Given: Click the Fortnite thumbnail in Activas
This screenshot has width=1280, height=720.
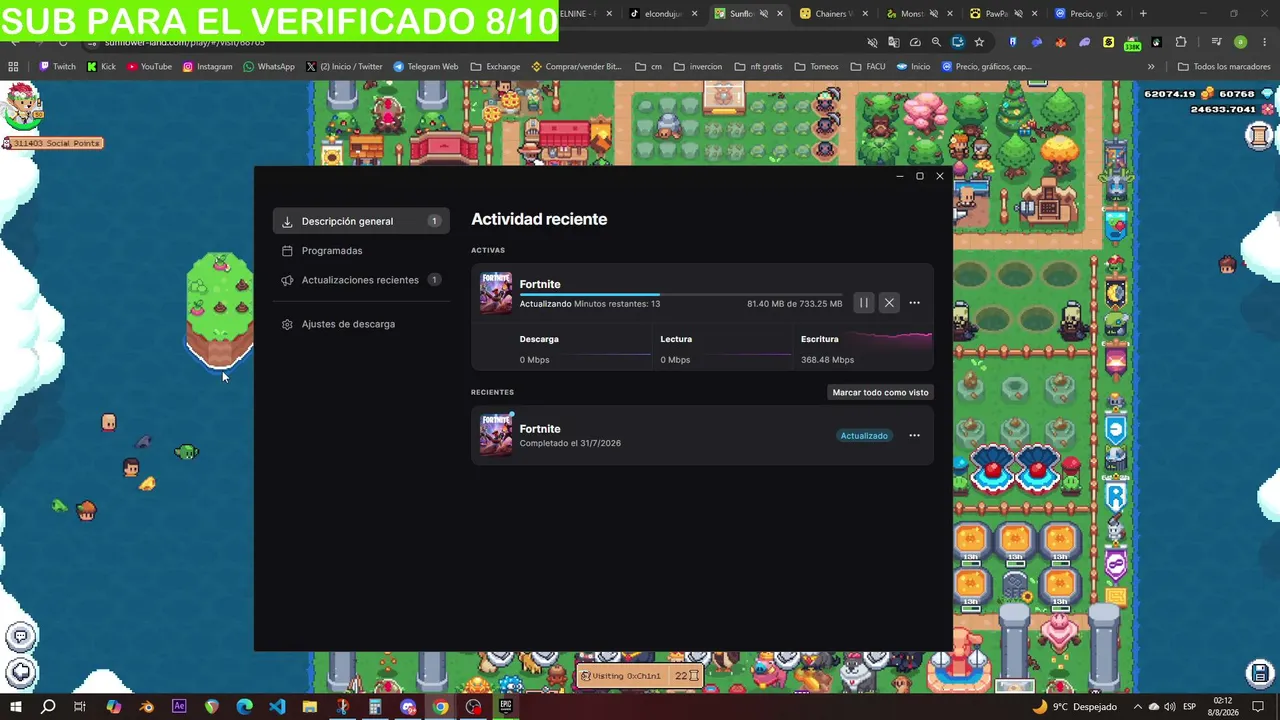Looking at the screenshot, I should [496, 293].
